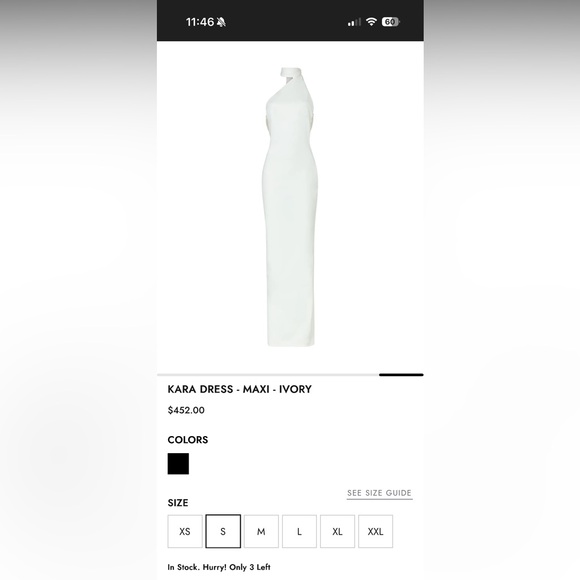The image size is (580, 580).
Task: Select size XS
Action: pyautogui.click(x=185, y=531)
